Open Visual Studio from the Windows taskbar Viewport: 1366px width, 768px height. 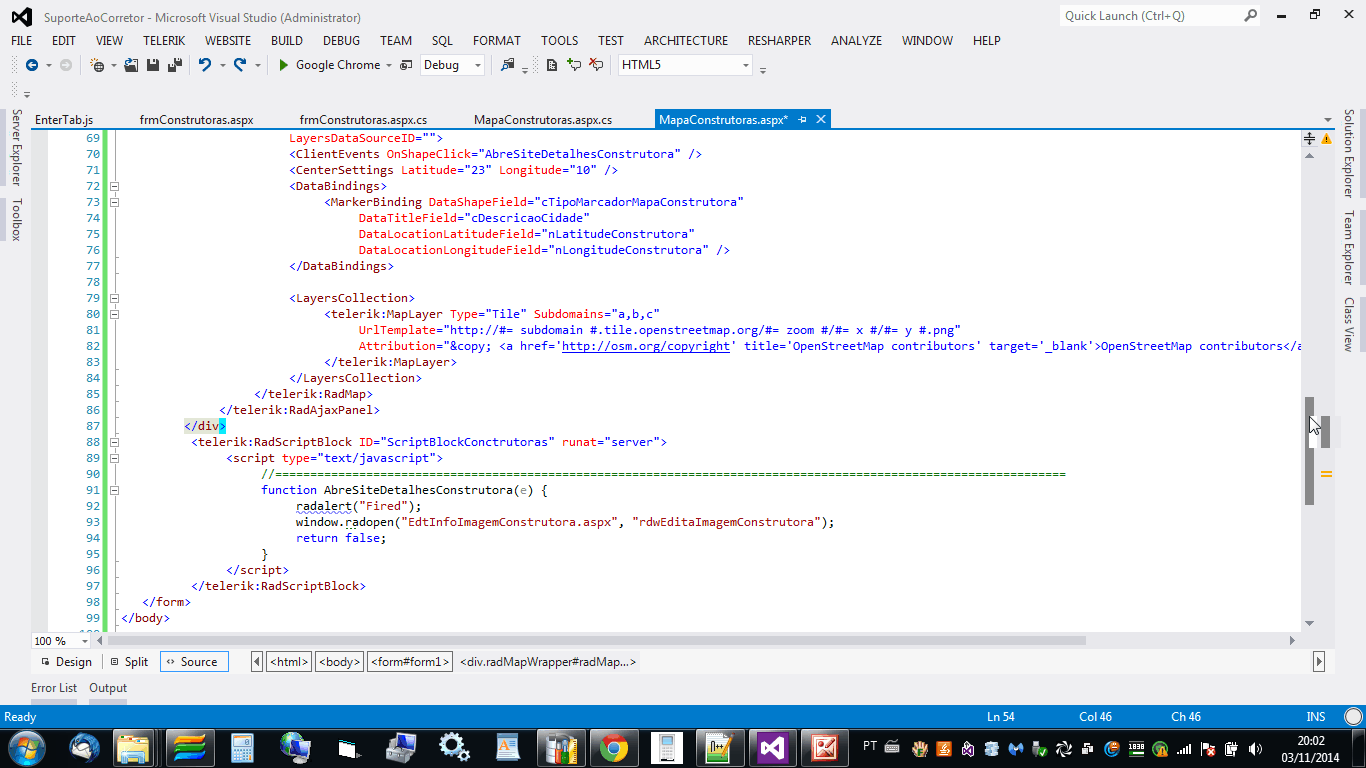coord(772,747)
